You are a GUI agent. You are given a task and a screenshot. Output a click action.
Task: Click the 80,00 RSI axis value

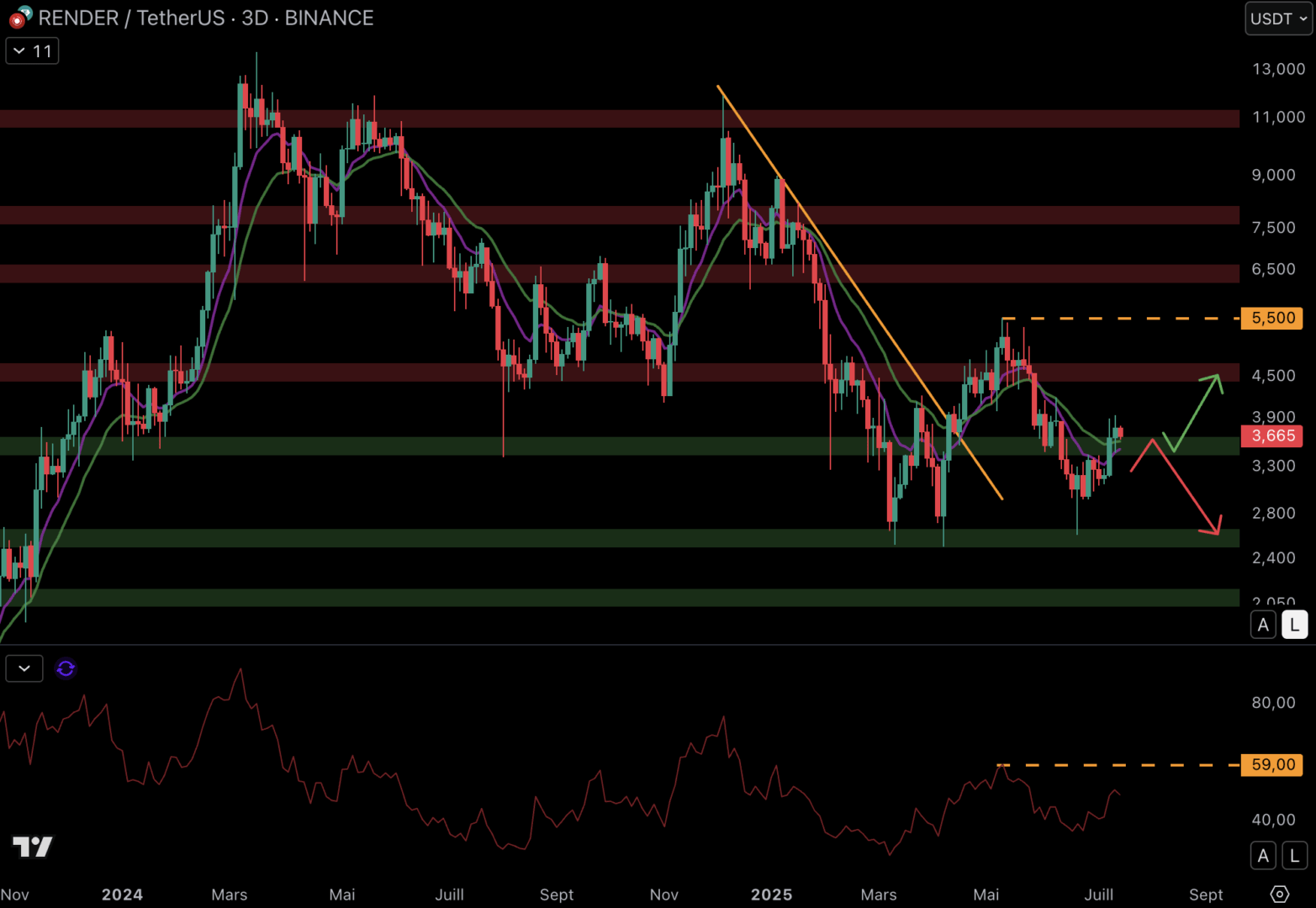pos(1273,703)
